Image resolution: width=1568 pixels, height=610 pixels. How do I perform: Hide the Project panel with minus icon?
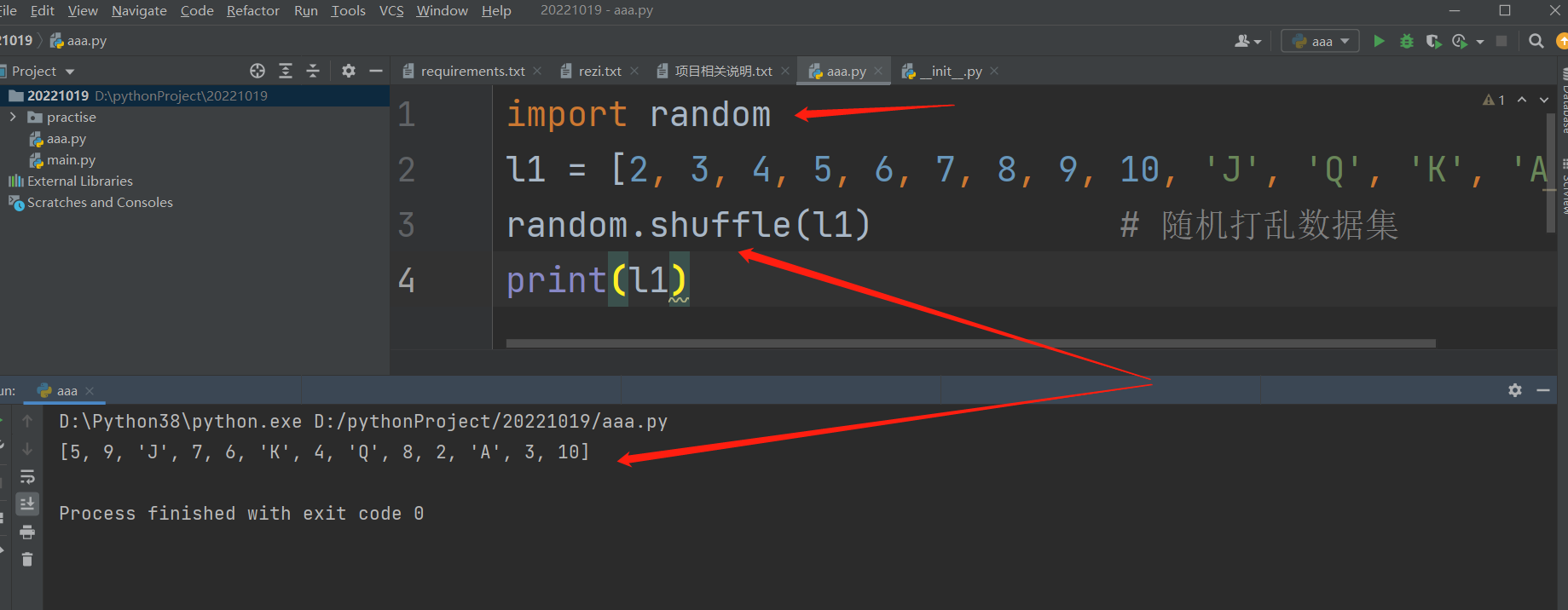click(376, 71)
